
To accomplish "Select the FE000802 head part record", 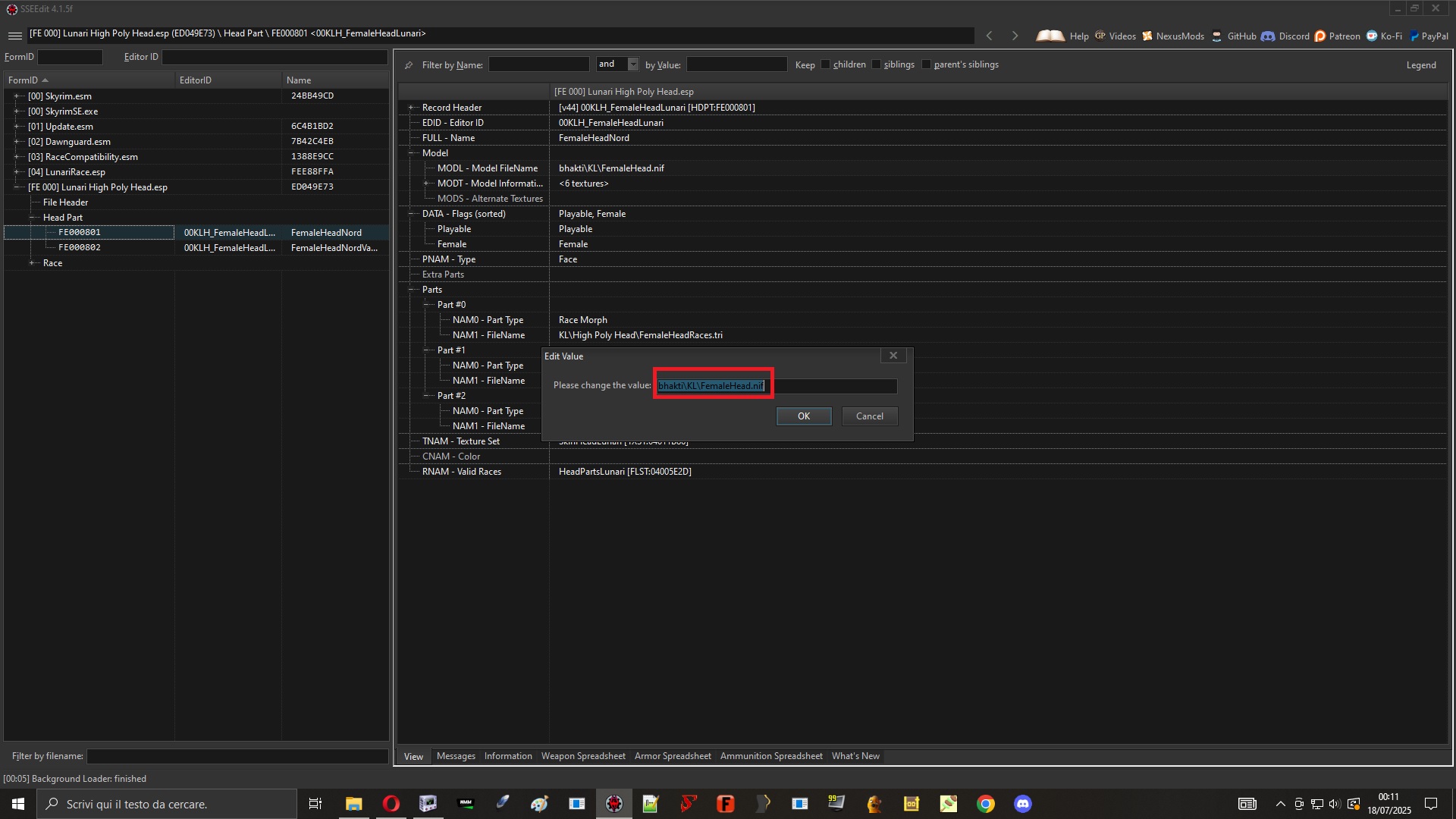I will pyautogui.click(x=80, y=248).
